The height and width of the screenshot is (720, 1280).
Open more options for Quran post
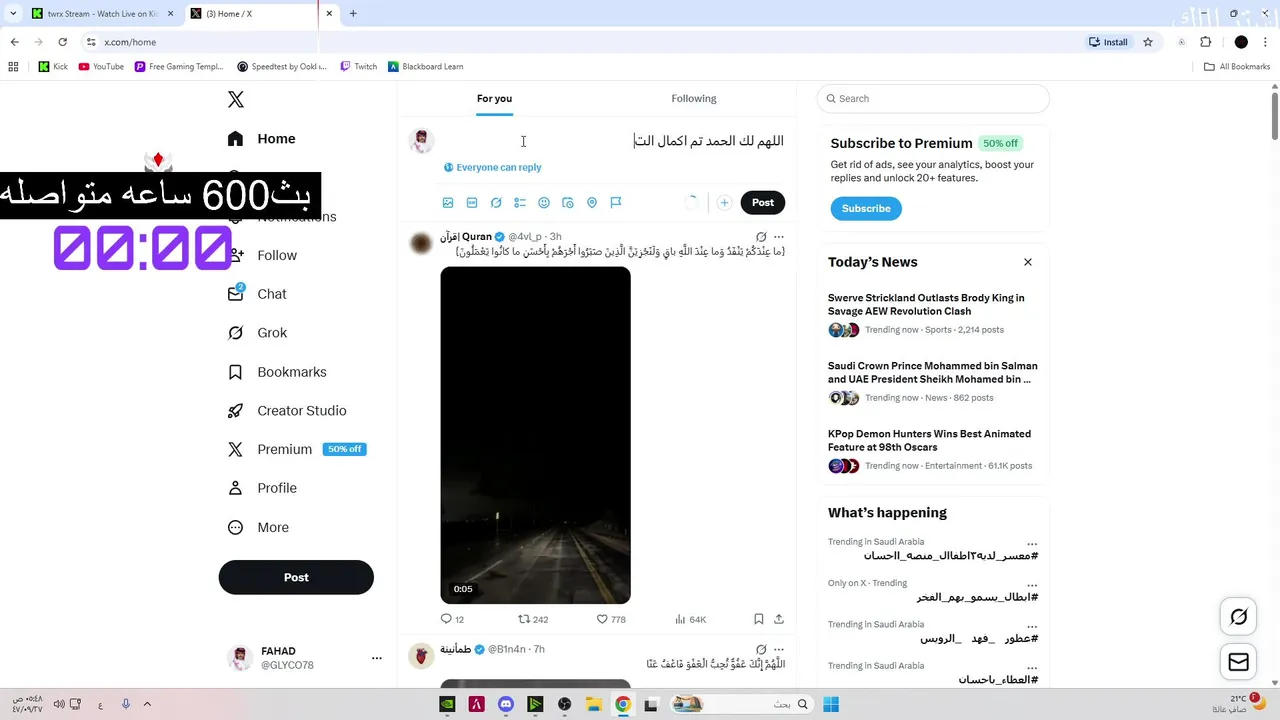[779, 237]
